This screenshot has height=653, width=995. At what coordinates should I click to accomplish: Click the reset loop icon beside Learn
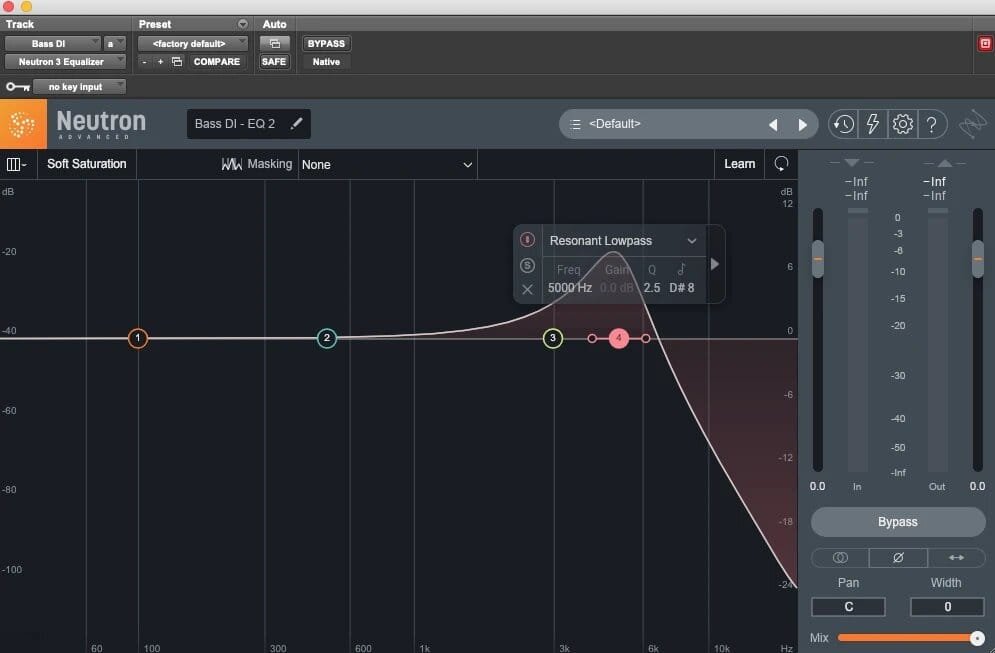(x=781, y=164)
